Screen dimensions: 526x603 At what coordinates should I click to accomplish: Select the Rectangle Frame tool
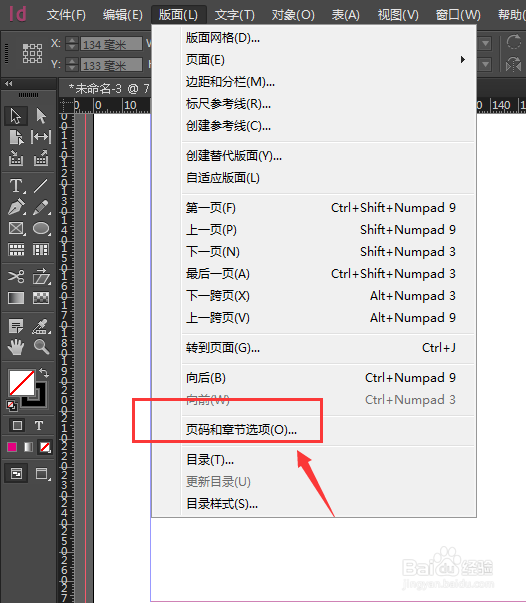coord(16,228)
